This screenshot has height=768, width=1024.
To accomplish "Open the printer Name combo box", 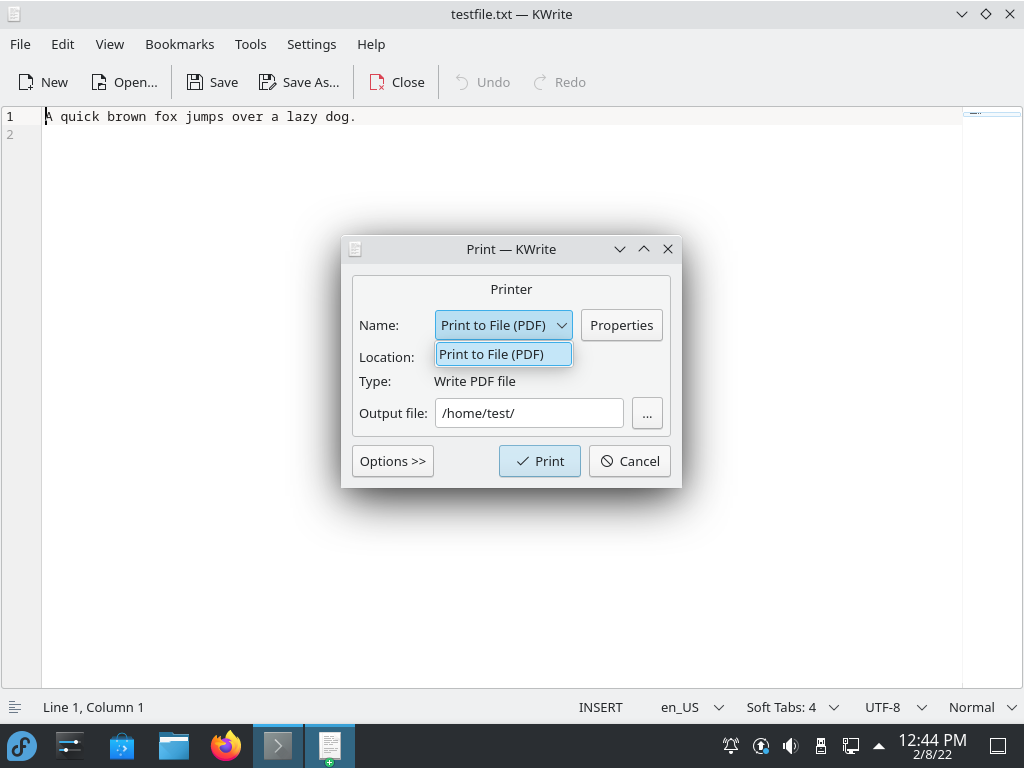I will pyautogui.click(x=504, y=325).
